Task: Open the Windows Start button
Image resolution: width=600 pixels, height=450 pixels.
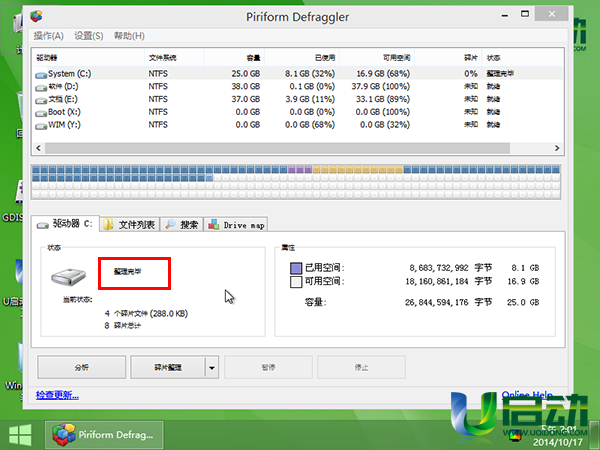Action: click(20, 435)
